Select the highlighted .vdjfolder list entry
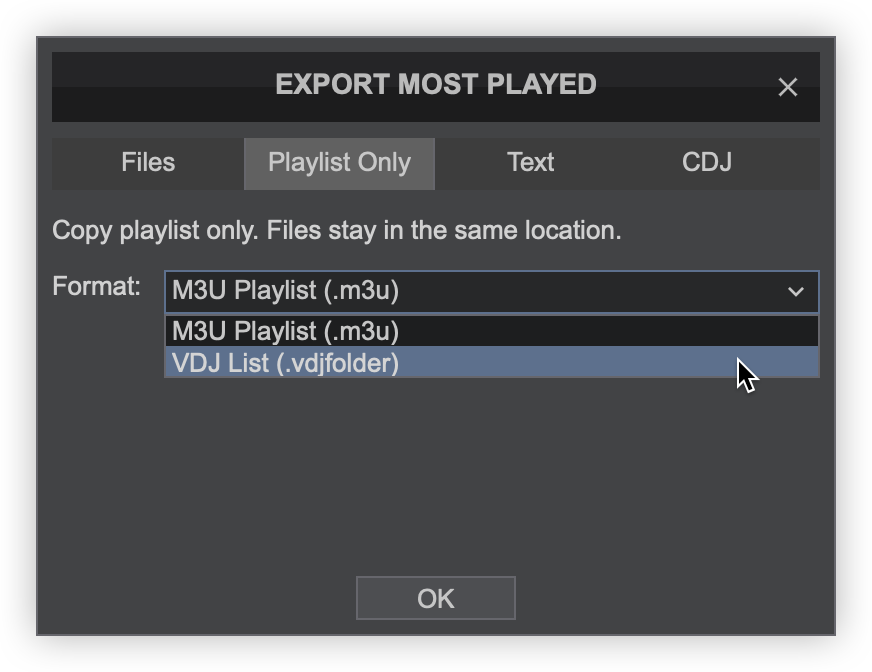 490,363
